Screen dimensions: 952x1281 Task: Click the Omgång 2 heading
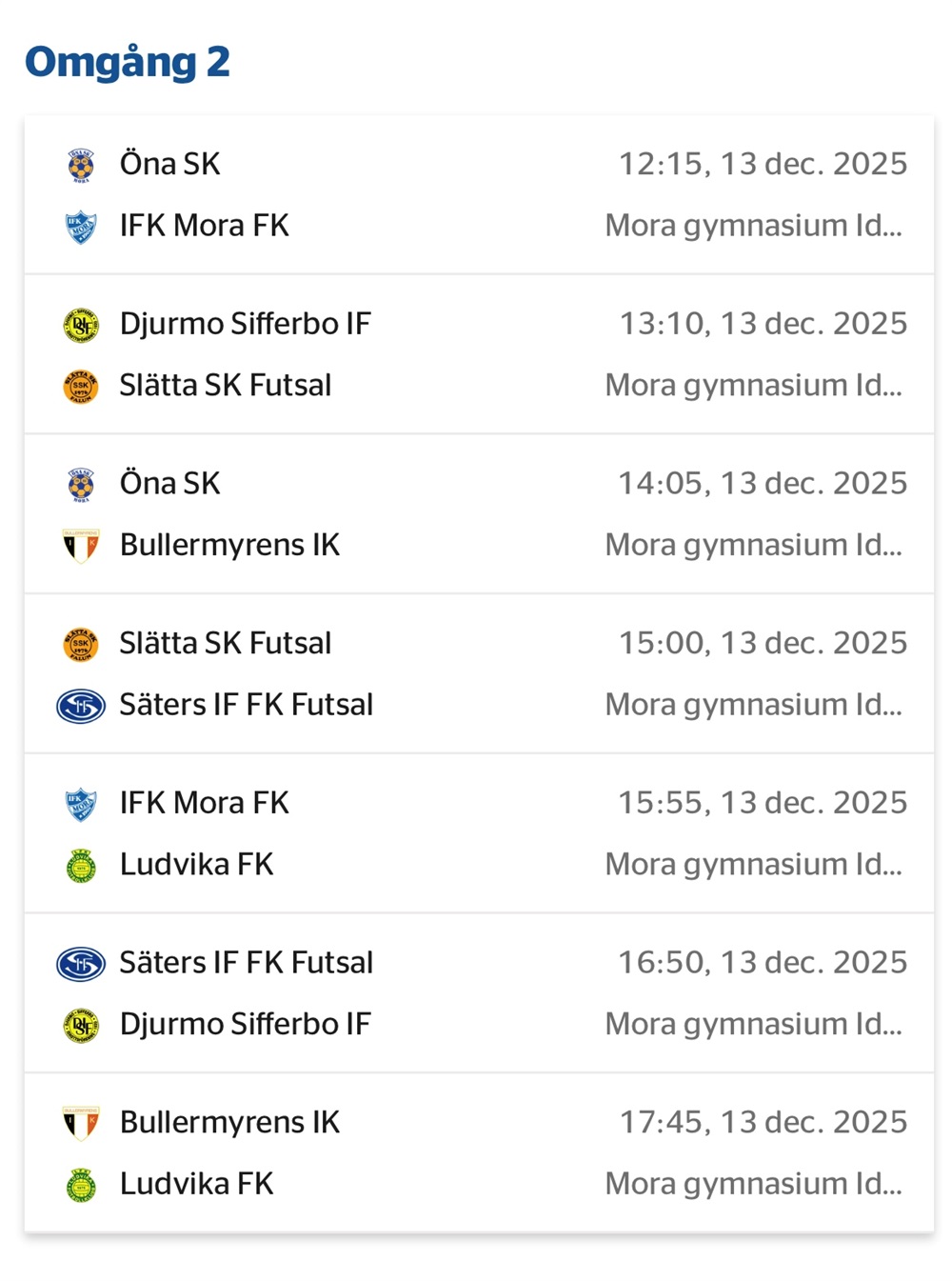128,62
